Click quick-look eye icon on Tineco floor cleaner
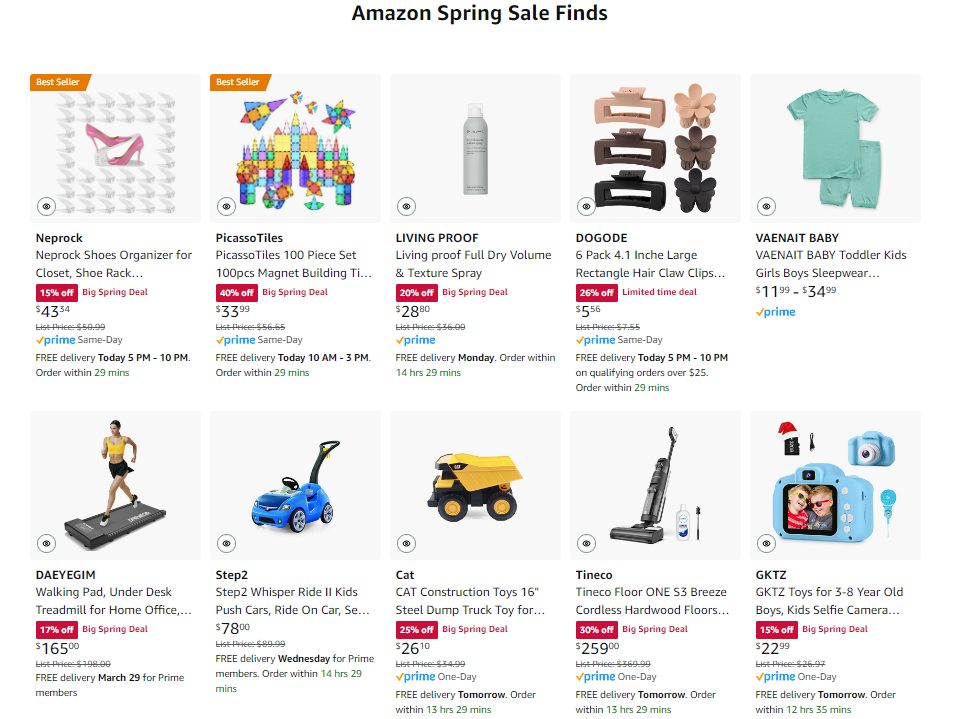Screen dimensions: 965x719 (x=587, y=543)
